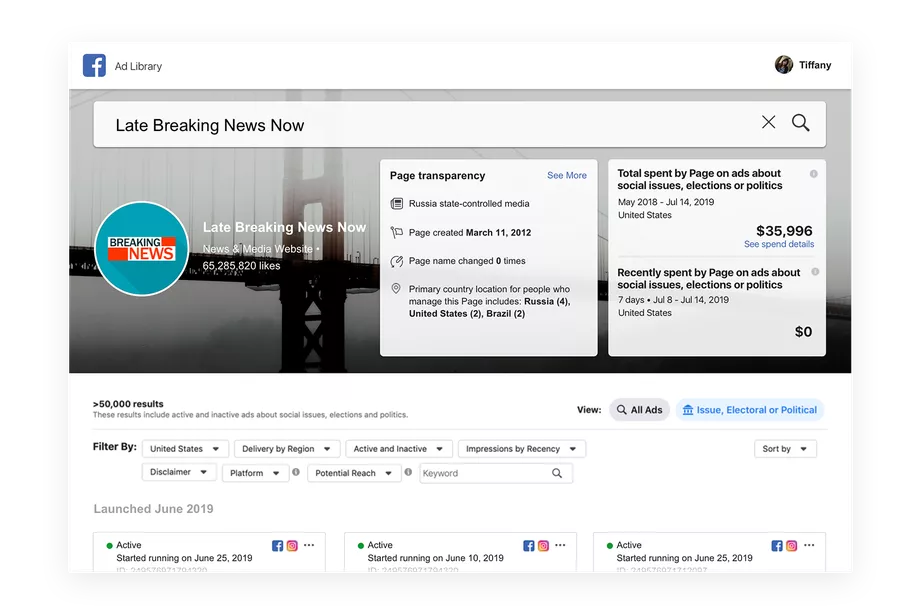Image resolution: width=920 pixels, height=613 pixels.
Task: Click the $0 recently spent amount
Action: (803, 331)
